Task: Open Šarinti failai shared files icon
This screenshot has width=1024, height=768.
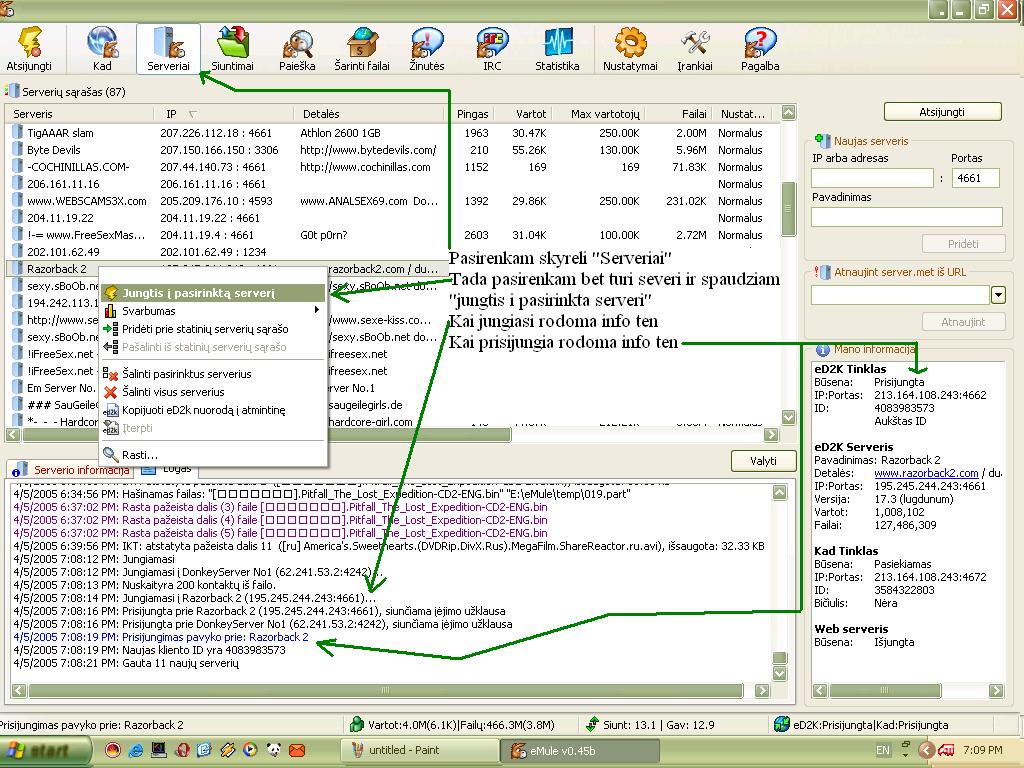Action: pos(362,48)
